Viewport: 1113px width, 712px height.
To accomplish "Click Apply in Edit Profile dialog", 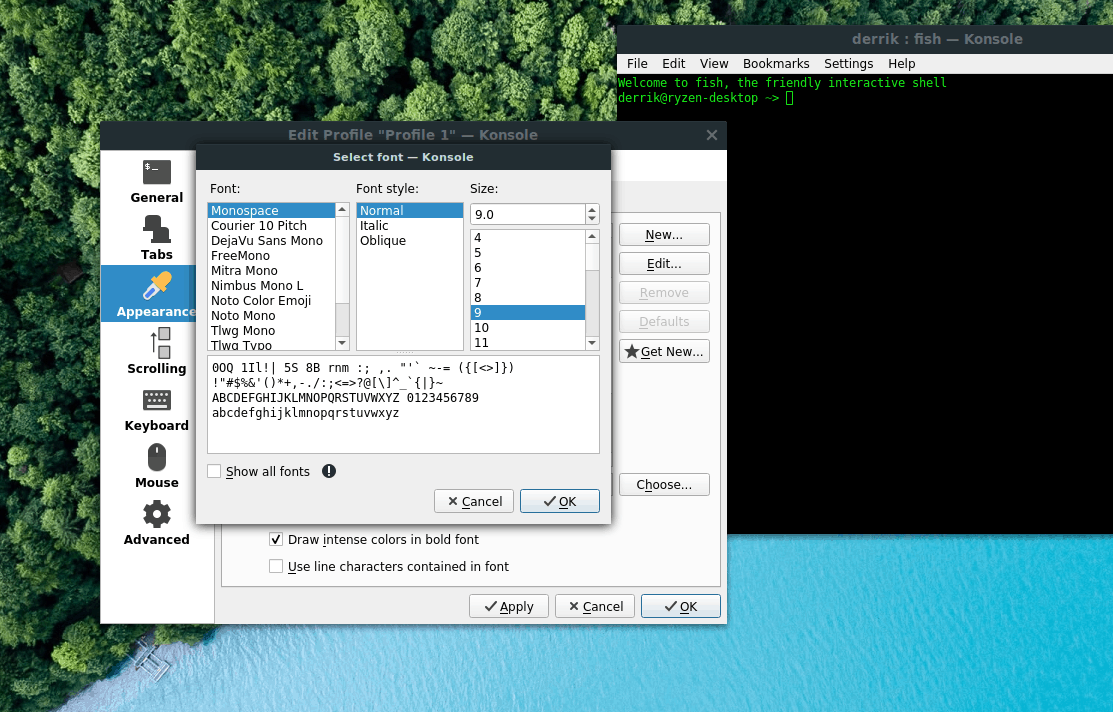I will [x=508, y=606].
